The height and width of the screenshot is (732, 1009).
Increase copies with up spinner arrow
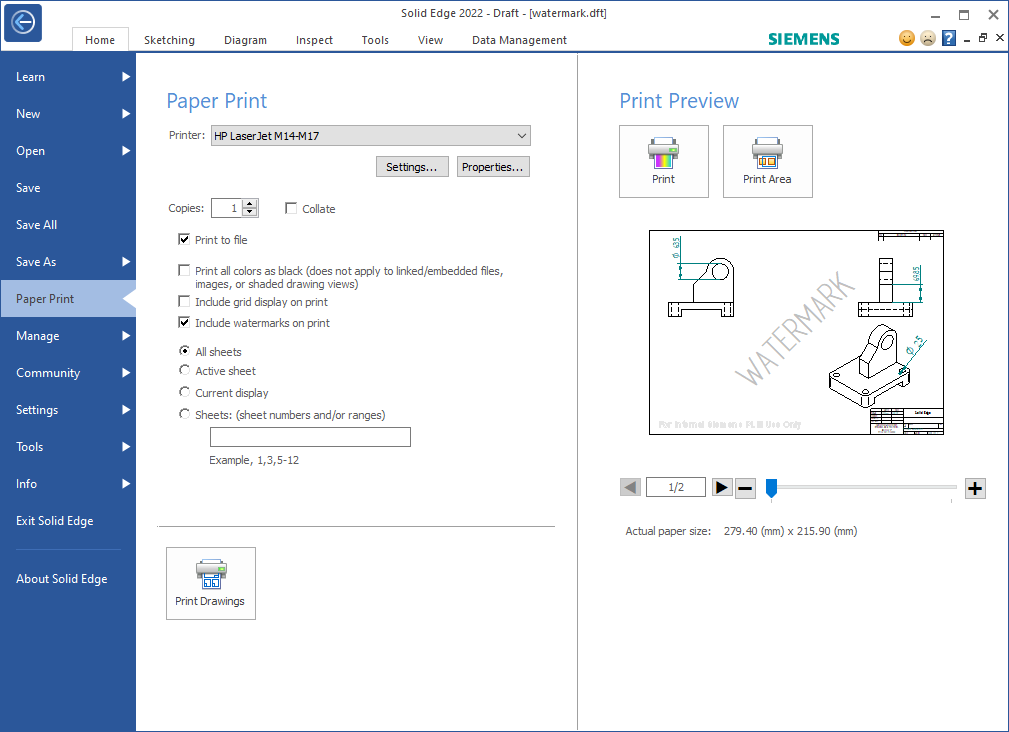pos(250,204)
